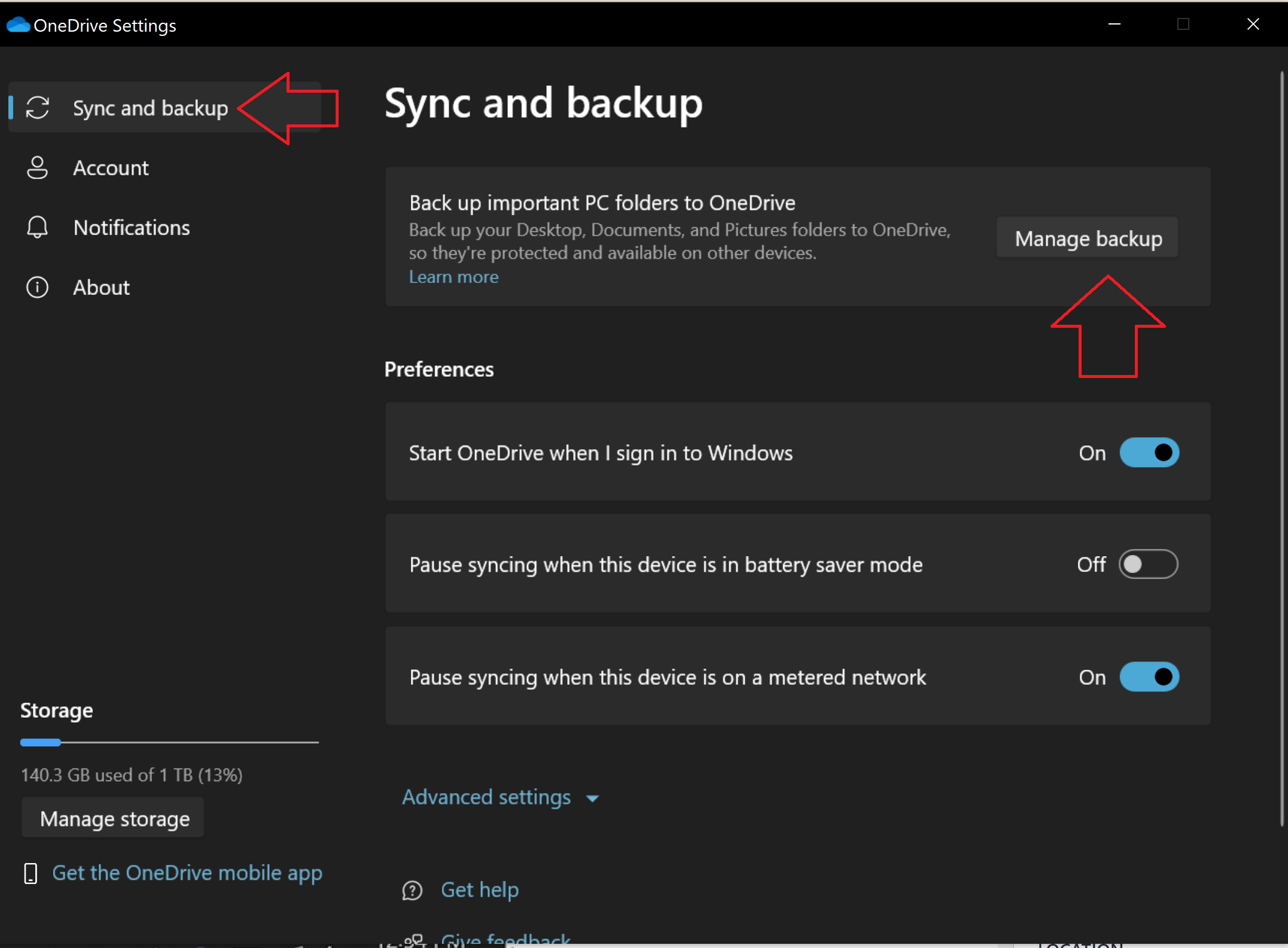Screen dimensions: 1288x948
Task: Click the storage usage progress bar
Action: click(169, 742)
